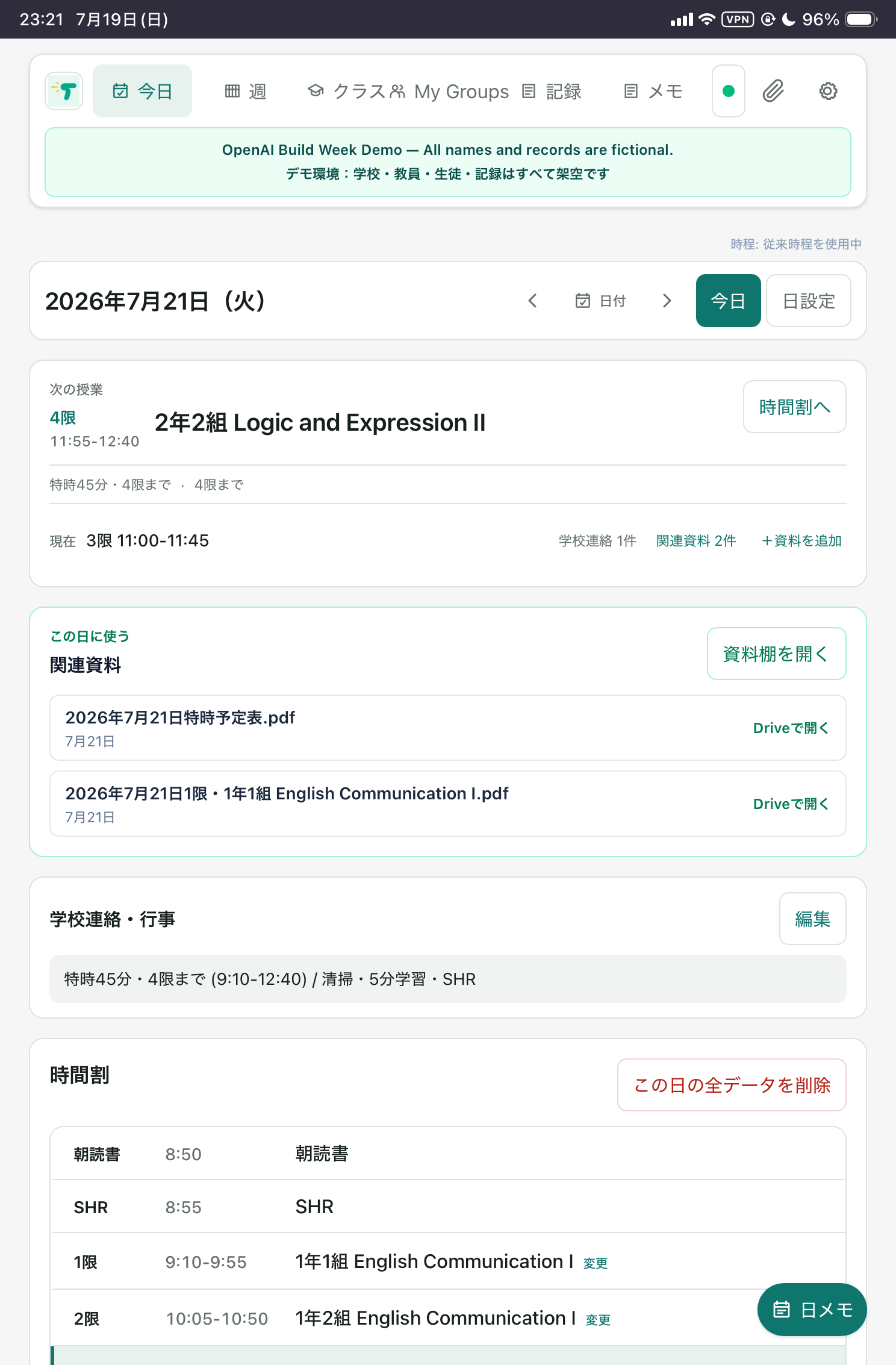Click ＋資料を追加 link
896x1365 pixels.
(x=801, y=541)
